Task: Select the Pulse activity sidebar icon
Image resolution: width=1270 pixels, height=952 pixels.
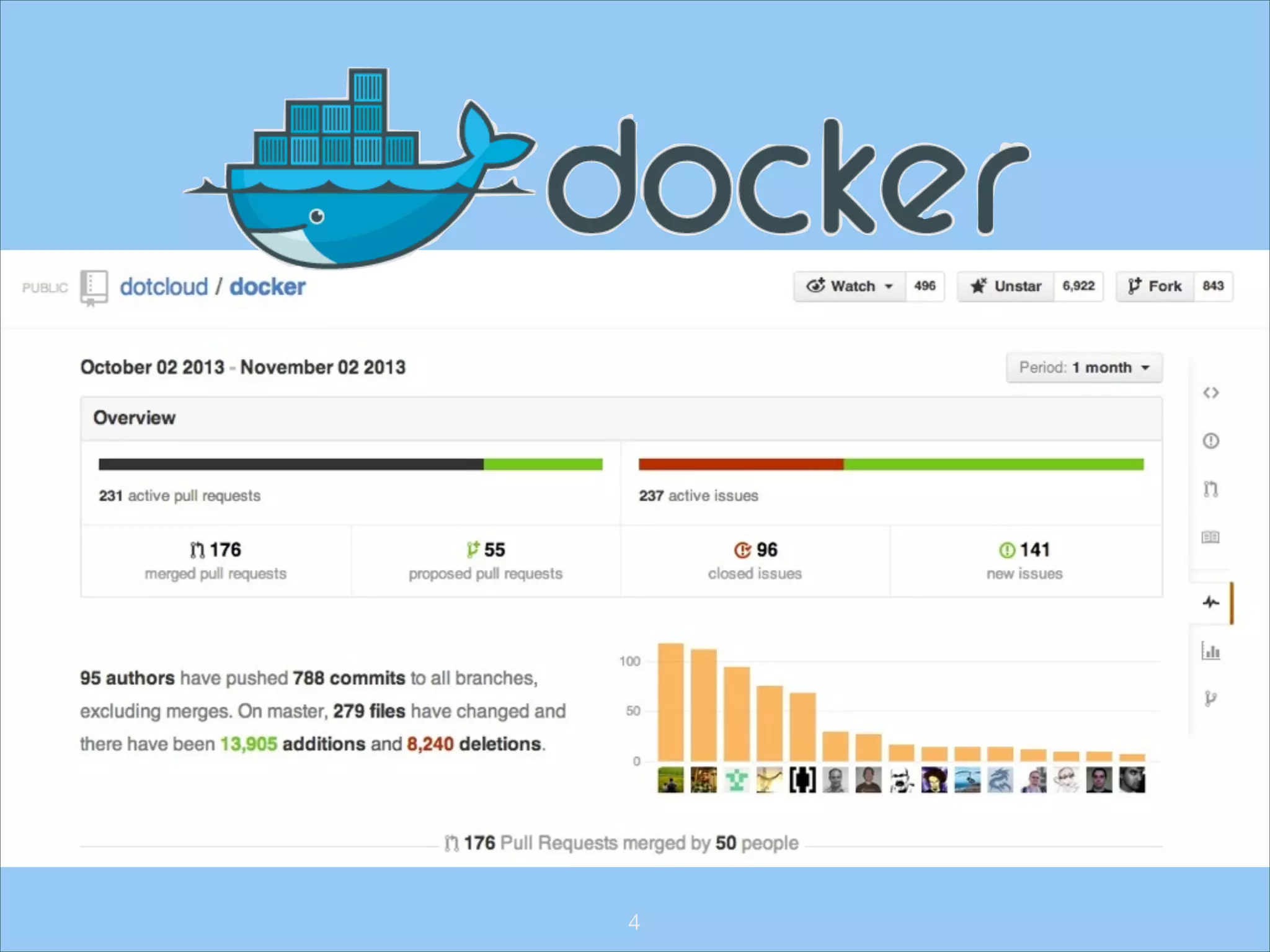Action: 1210,602
